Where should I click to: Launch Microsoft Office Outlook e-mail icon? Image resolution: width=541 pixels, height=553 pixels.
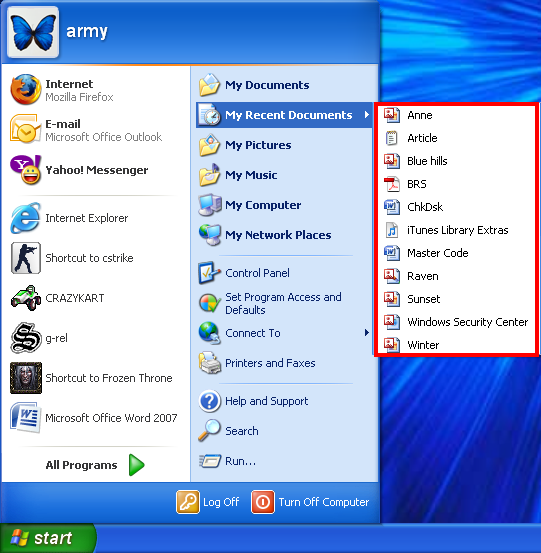pyautogui.click(x=25, y=129)
